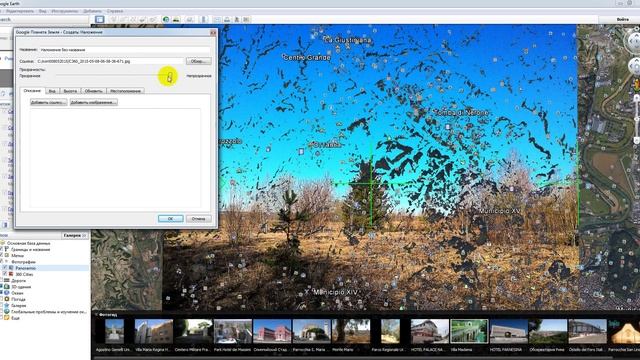Click the overlay Название name input field
Image resolution: width=640 pixels, height=360 pixels.
[x=124, y=50]
